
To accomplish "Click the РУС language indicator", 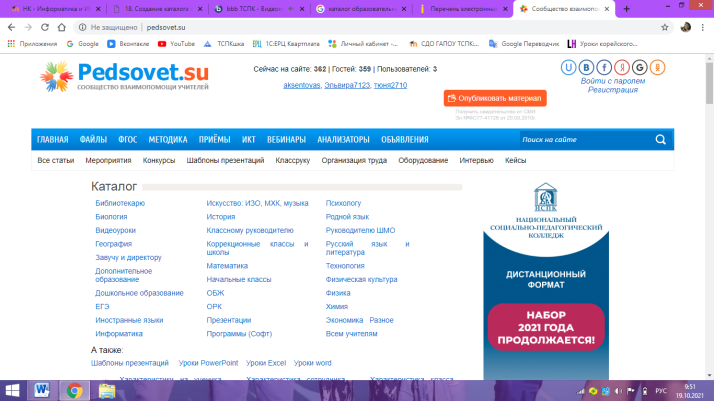I will pos(661,391).
